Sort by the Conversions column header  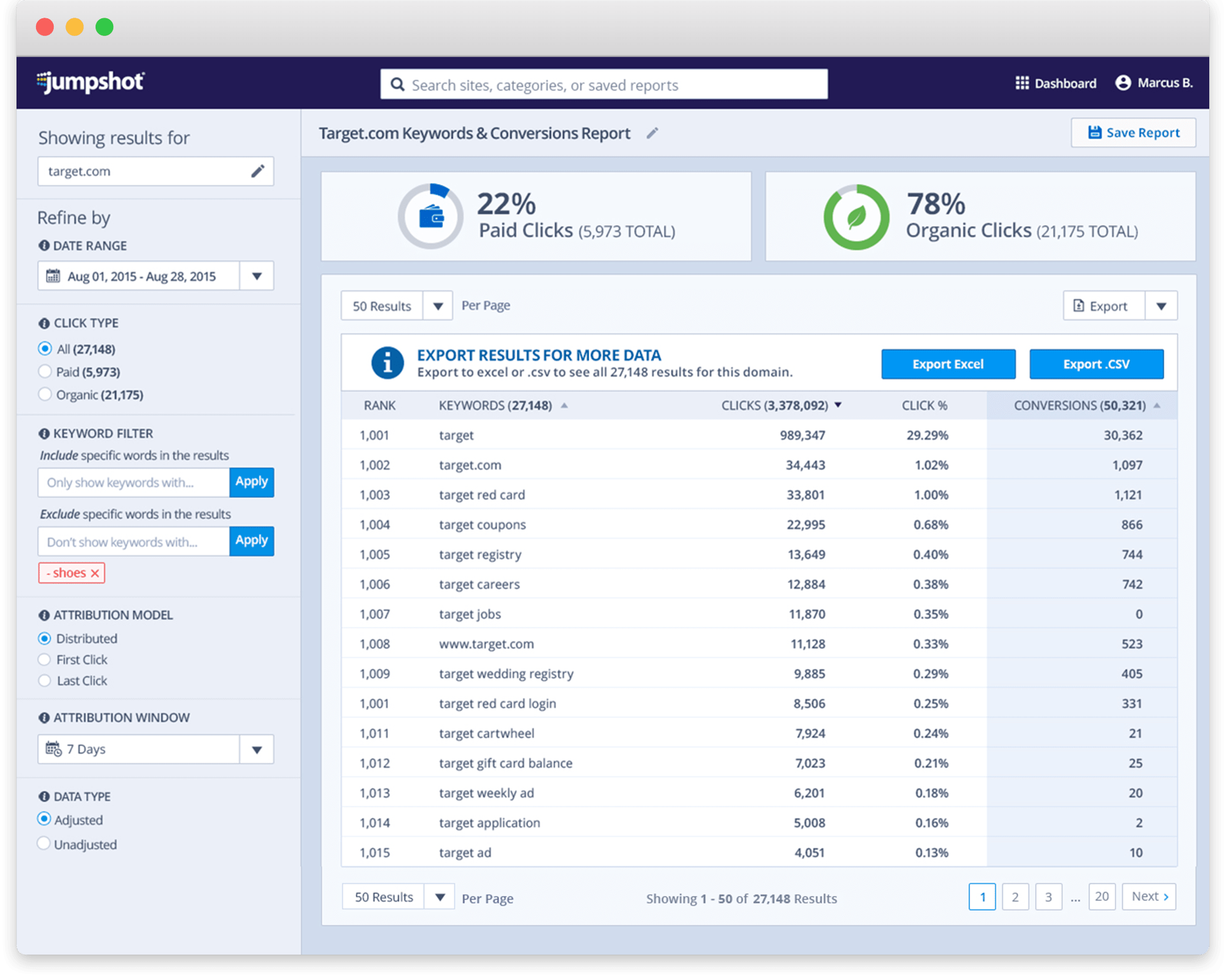[1079, 405]
